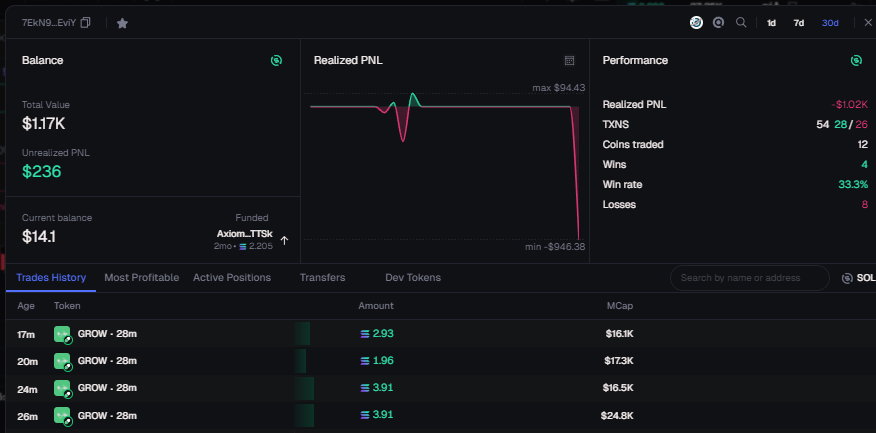
Task: Select the 1d timeframe
Action: [772, 23]
